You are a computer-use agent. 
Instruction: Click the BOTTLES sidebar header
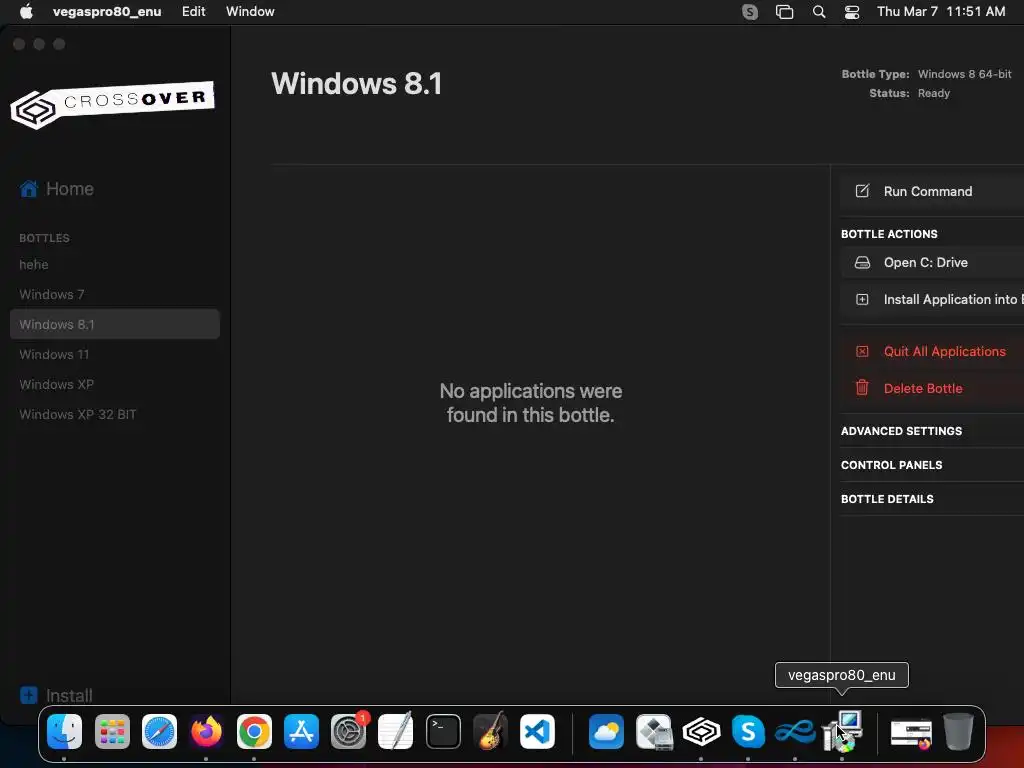(x=44, y=238)
